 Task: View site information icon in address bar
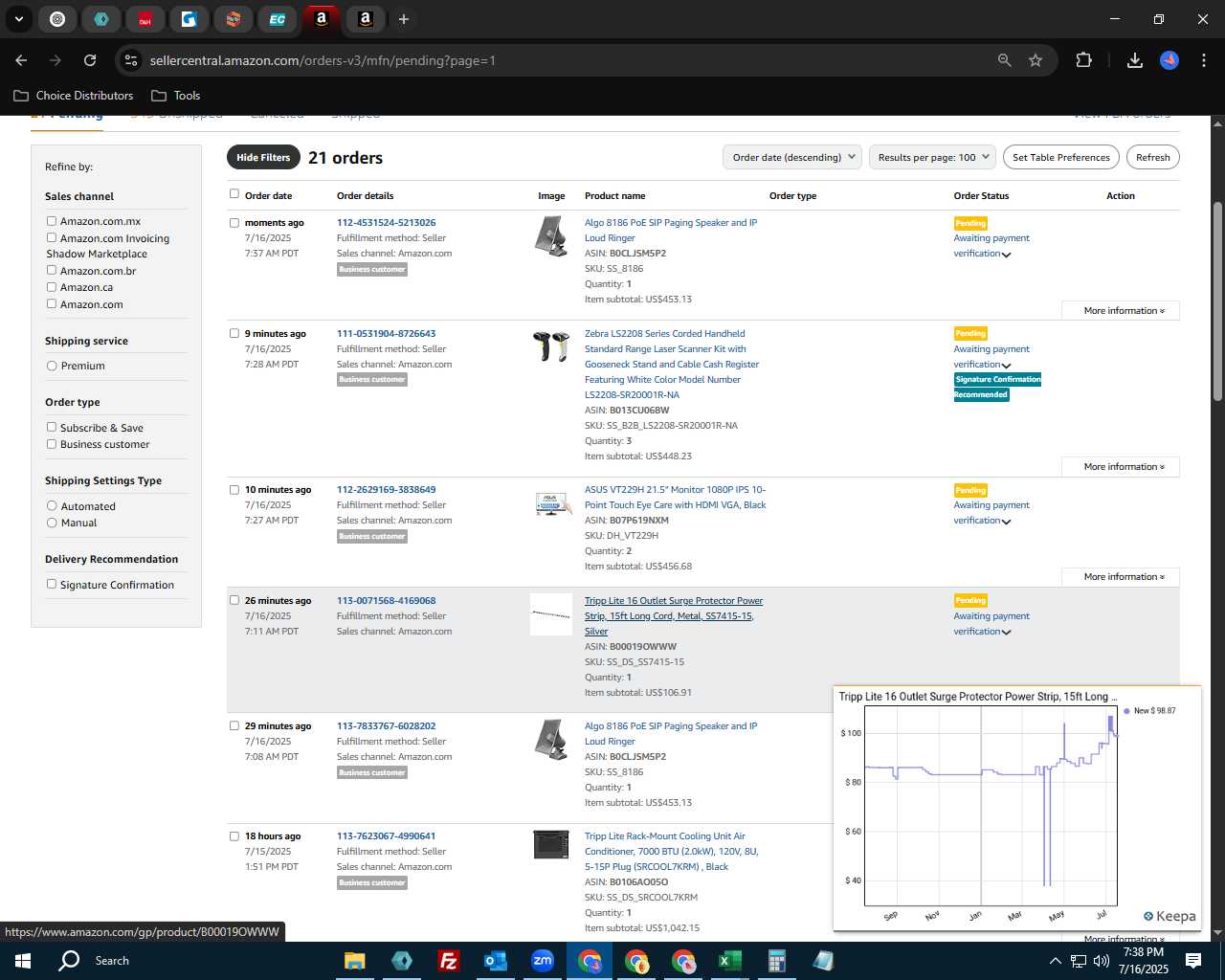point(131,60)
